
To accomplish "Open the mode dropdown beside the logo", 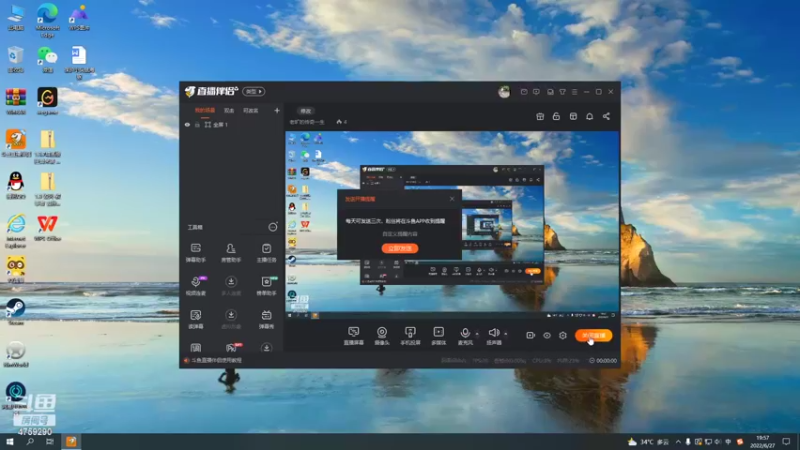I will (254, 91).
